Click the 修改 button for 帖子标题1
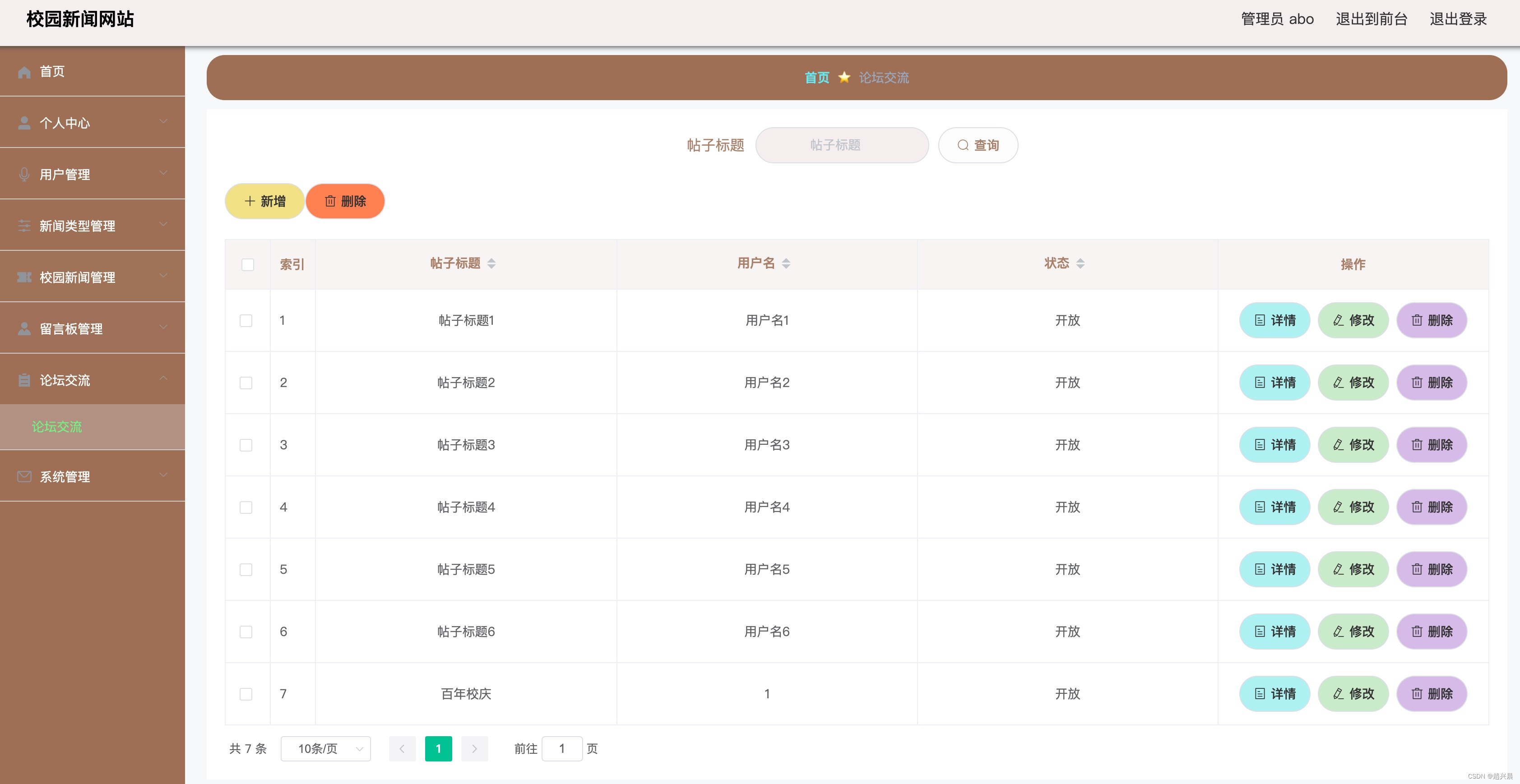This screenshot has width=1520, height=784. tap(1353, 320)
